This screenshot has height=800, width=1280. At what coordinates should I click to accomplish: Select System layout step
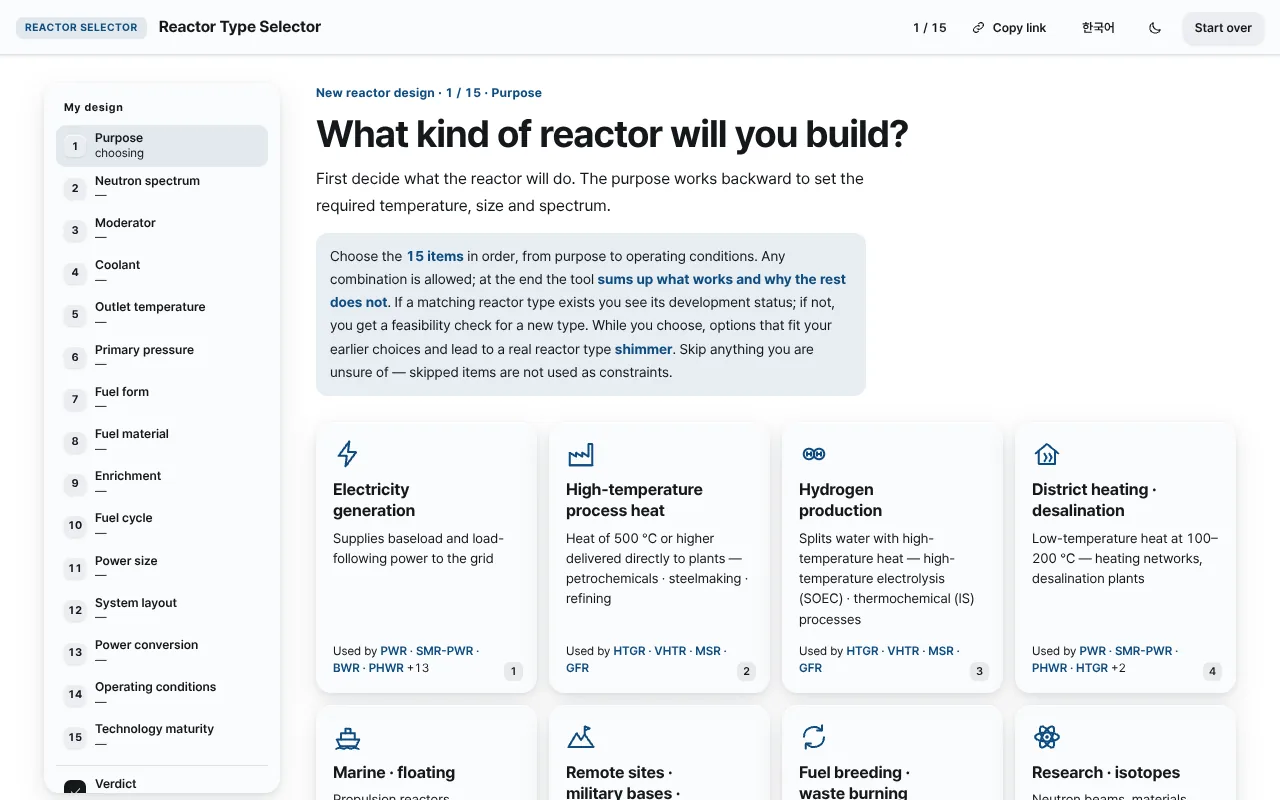(x=162, y=610)
